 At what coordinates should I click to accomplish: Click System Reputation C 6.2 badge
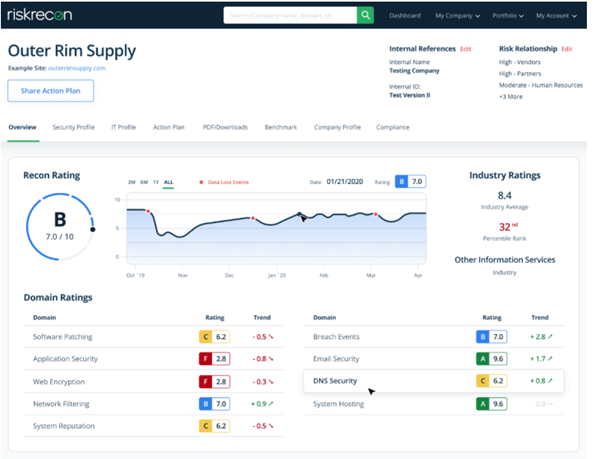215,426
